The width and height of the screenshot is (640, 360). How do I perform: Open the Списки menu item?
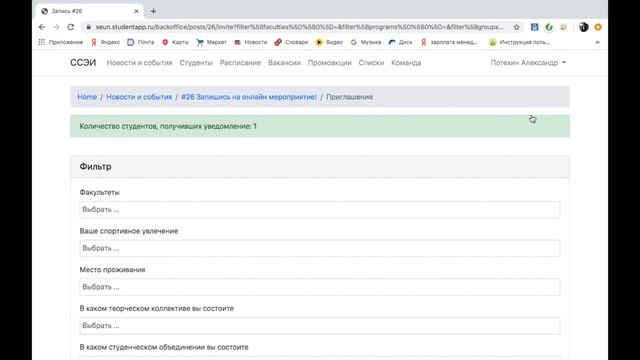(x=371, y=62)
